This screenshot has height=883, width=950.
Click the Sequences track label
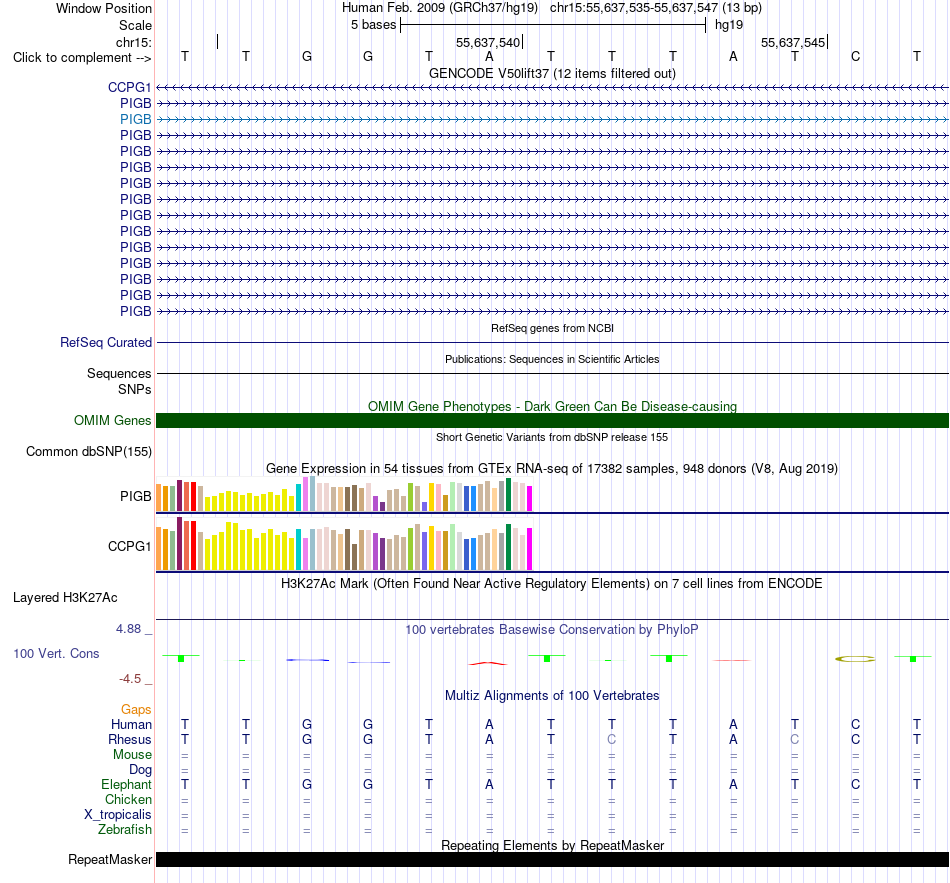coord(119,373)
